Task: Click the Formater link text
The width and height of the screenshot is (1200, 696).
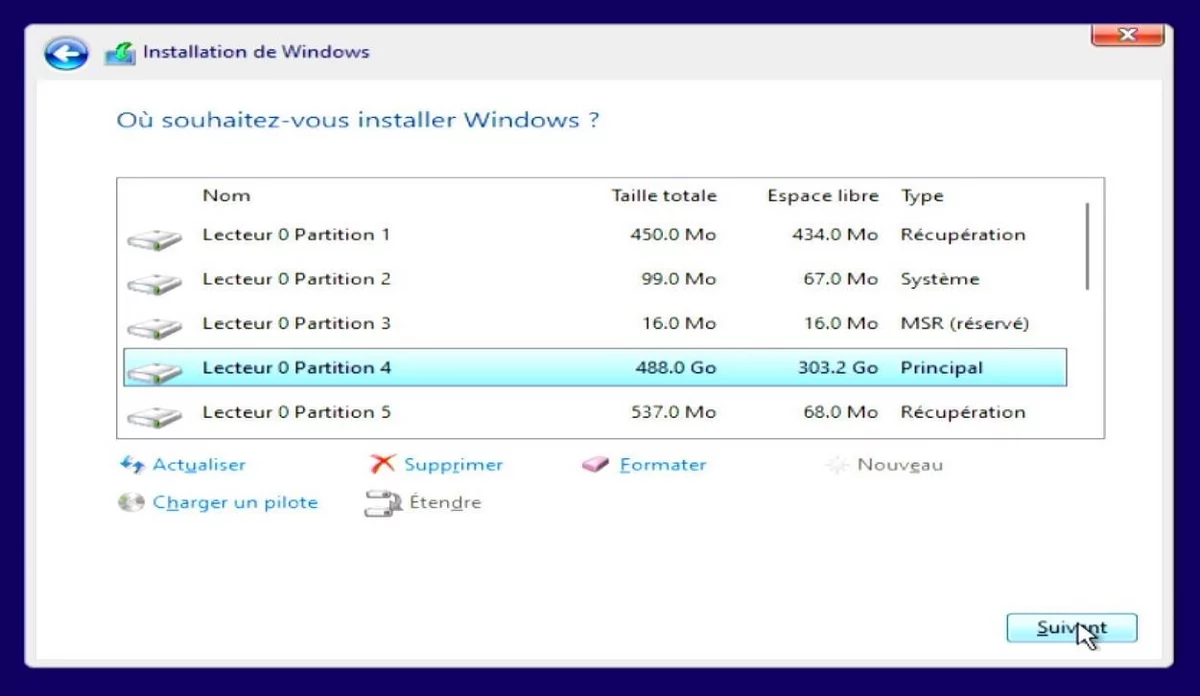Action: pos(662,464)
